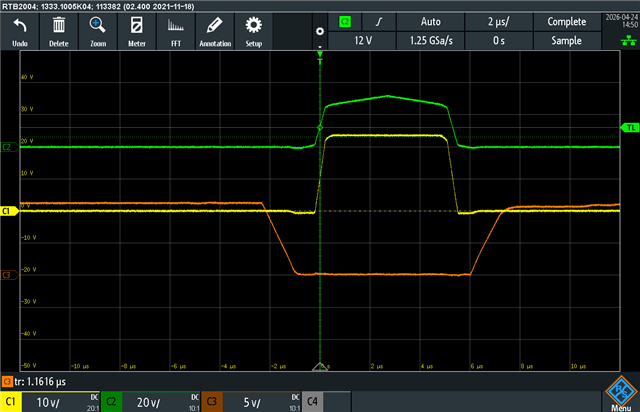Change the Sample acquisition mode

(567, 40)
